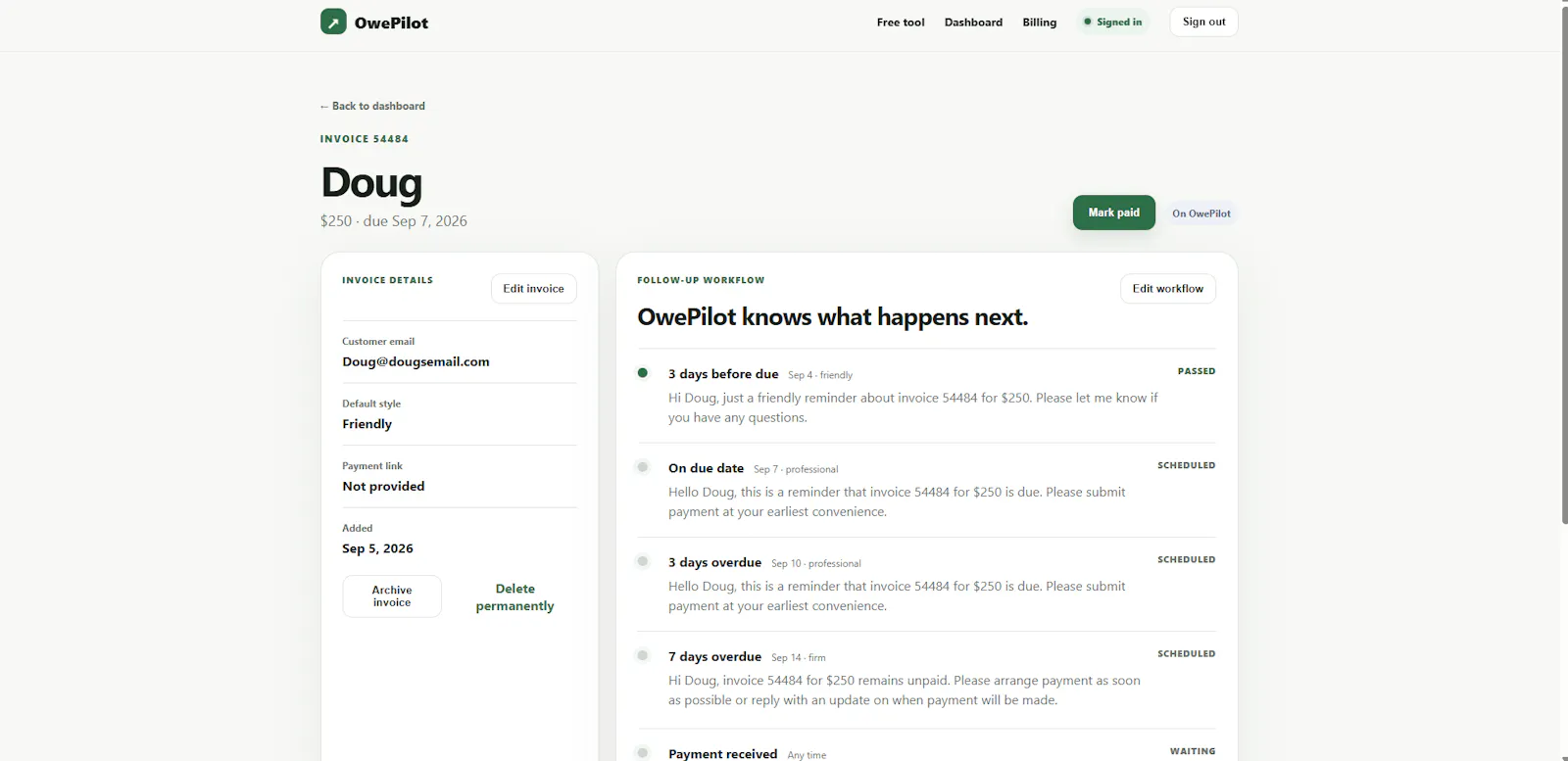Click the Payment received step title
This screenshot has height=761, width=1568.
(722, 753)
